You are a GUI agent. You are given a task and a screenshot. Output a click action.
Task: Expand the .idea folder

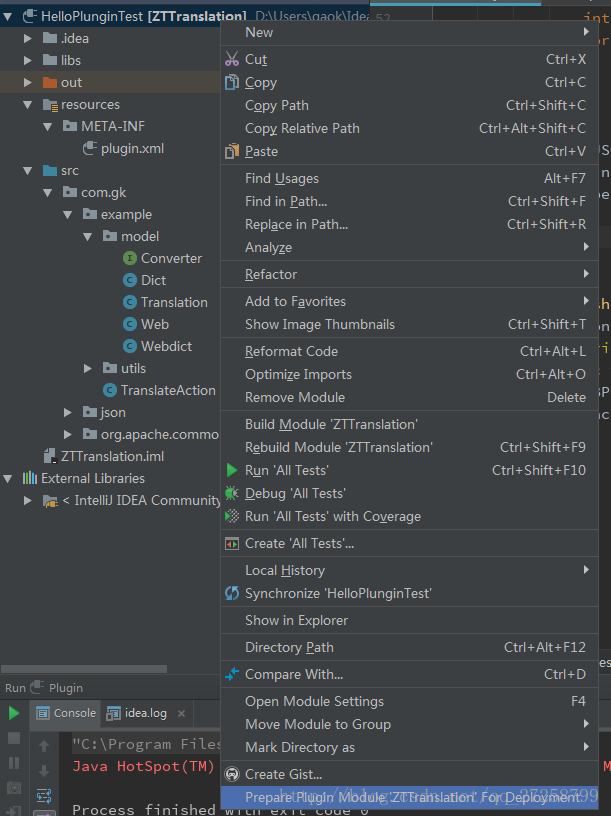(28, 39)
